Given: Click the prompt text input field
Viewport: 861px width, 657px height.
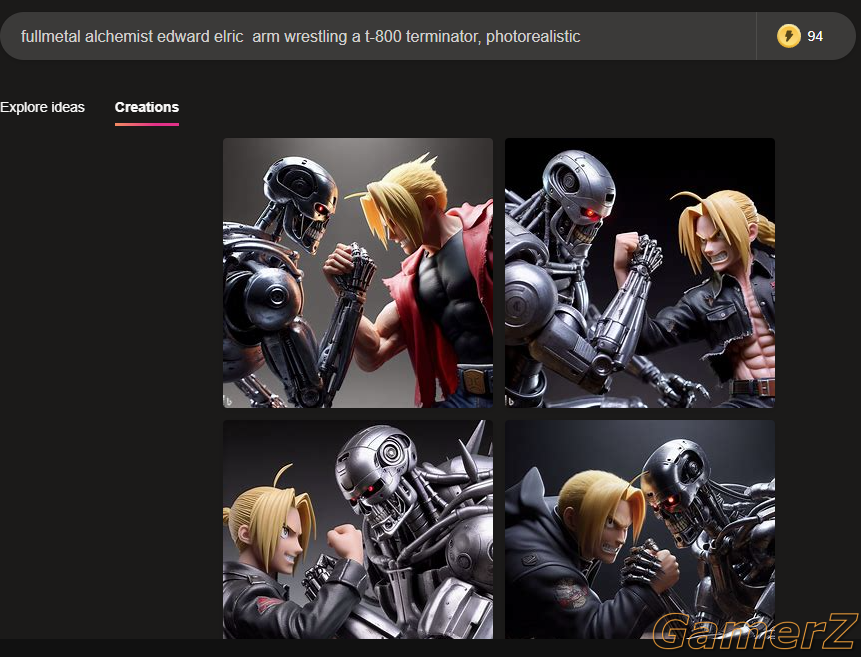Looking at the screenshot, I should click(x=379, y=36).
